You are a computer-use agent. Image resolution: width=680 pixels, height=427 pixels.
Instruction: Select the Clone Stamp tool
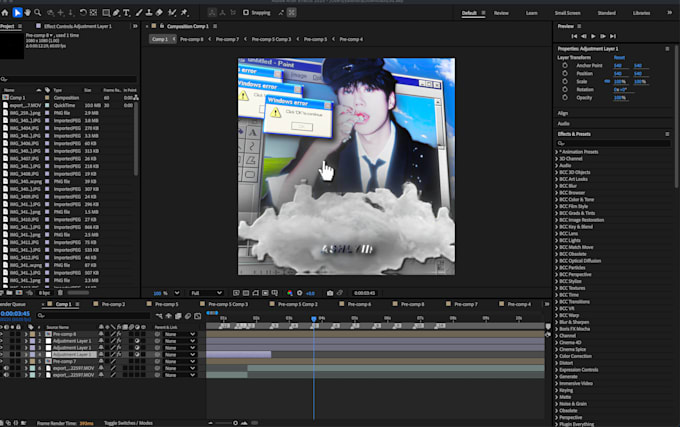pyautogui.click(x=149, y=13)
